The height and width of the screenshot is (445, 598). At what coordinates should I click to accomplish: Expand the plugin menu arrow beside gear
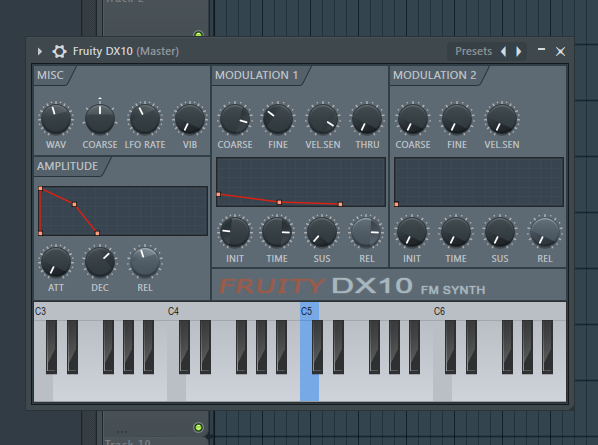coord(40,51)
